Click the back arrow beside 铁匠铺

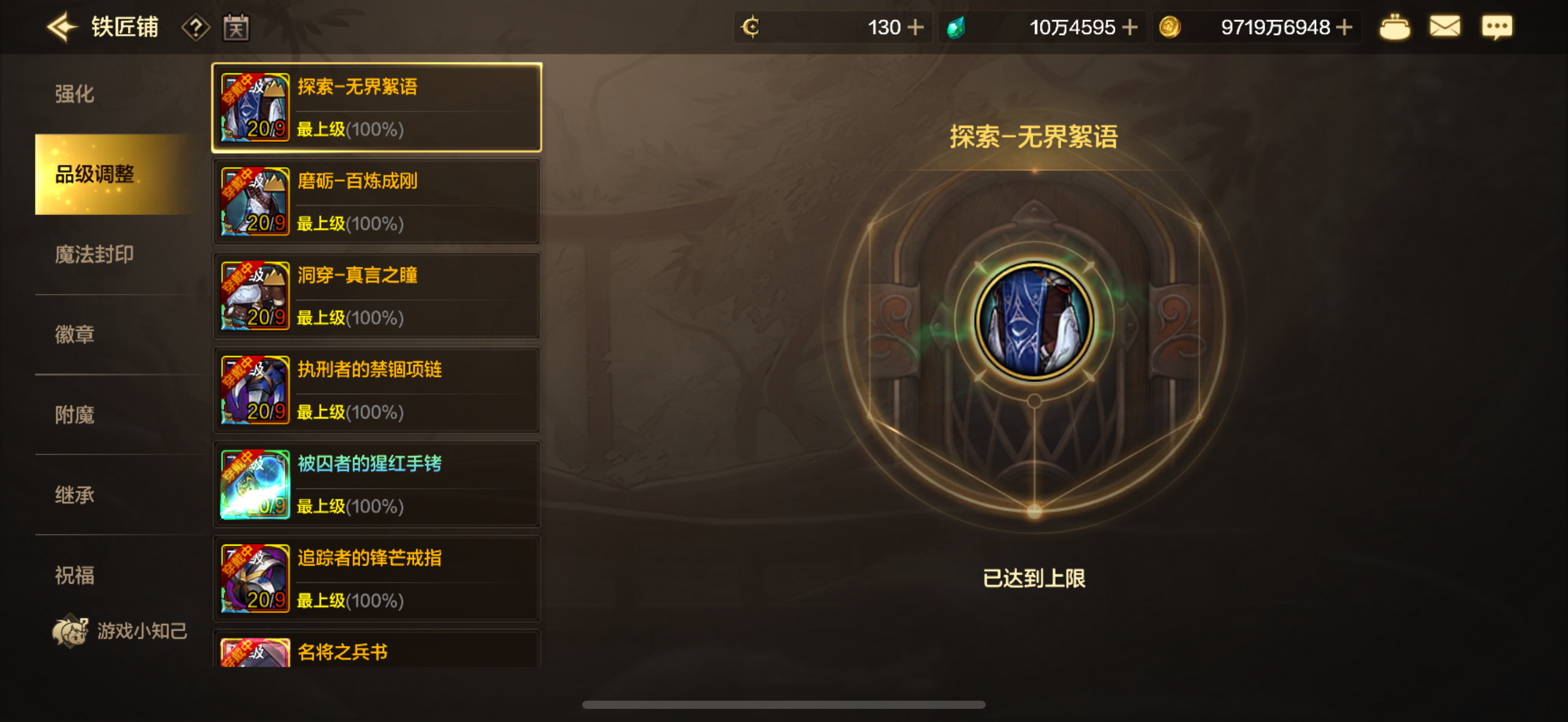click(x=62, y=27)
